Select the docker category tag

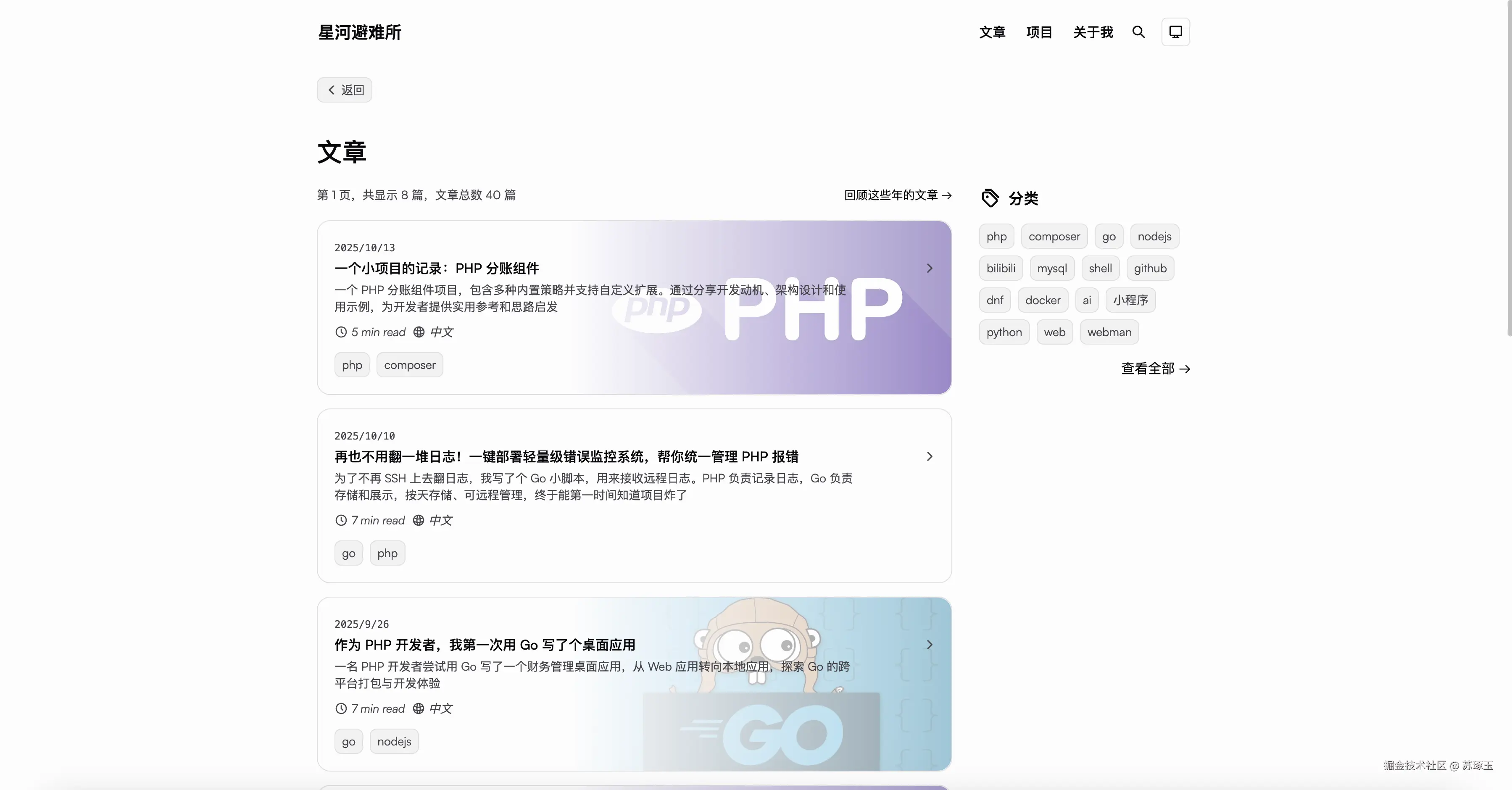tap(1043, 300)
